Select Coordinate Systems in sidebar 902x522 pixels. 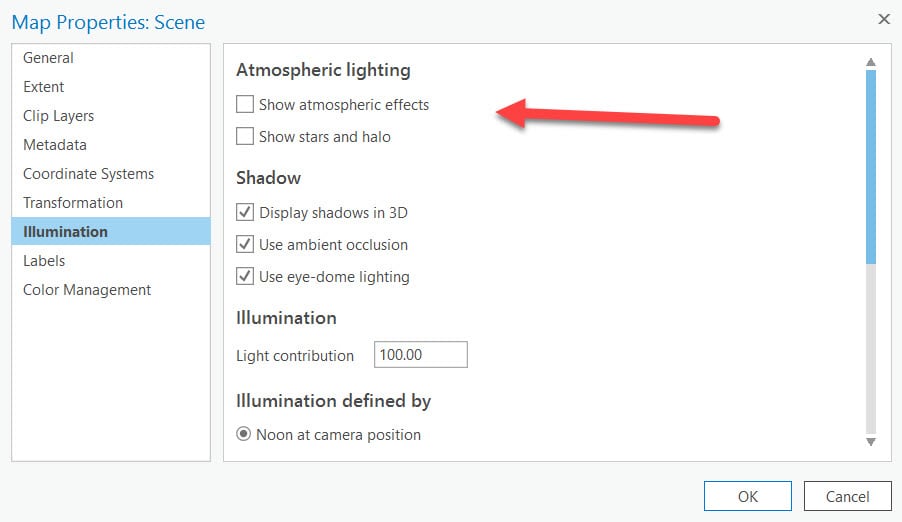[89, 174]
